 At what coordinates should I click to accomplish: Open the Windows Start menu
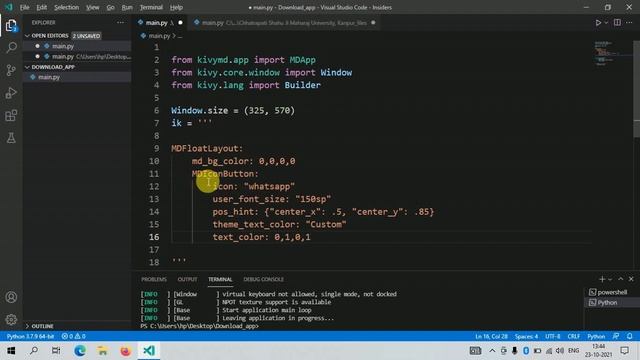click(x=11, y=351)
